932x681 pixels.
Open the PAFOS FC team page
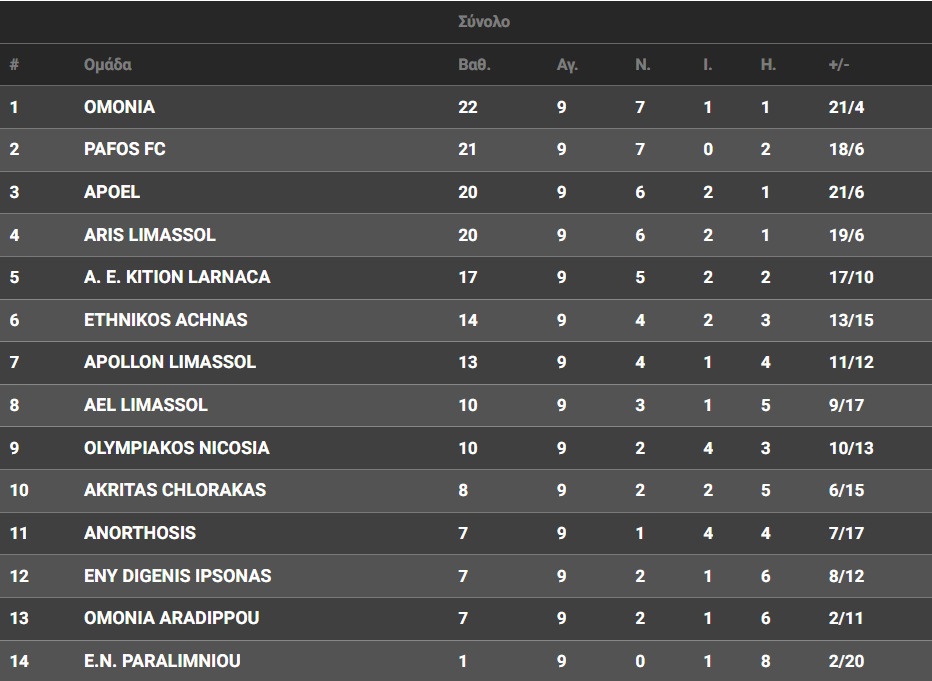[125, 149]
